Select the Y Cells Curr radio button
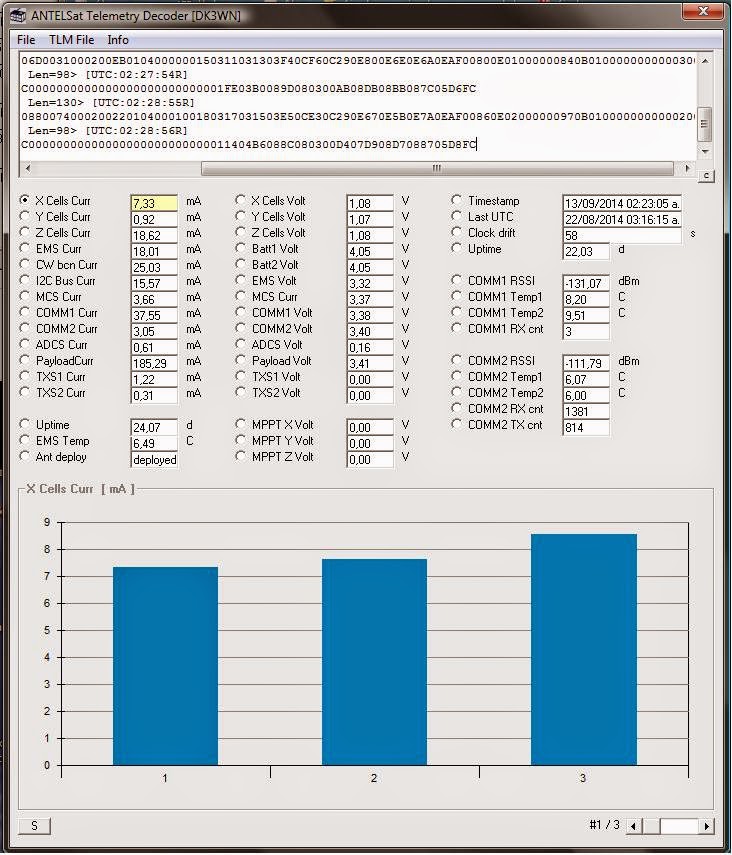The image size is (732, 855). click(25, 216)
